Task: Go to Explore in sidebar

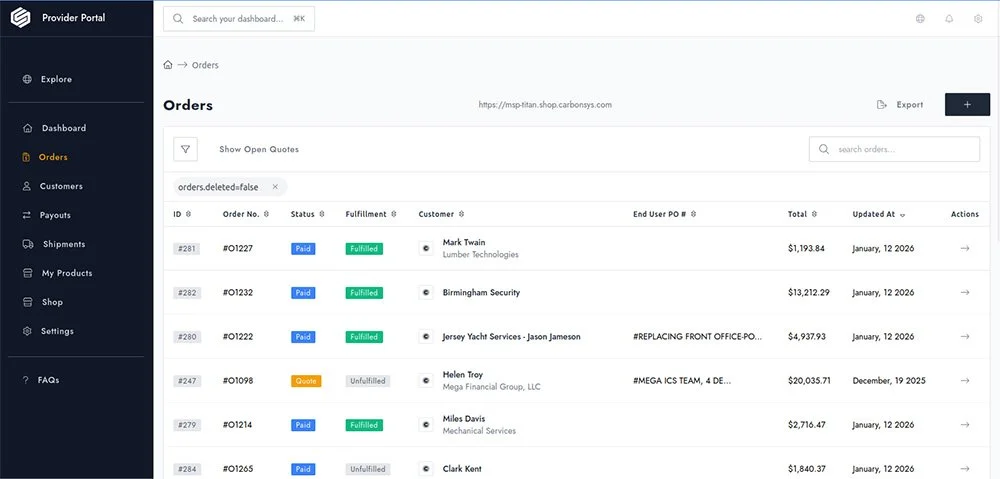Action: 48,79
